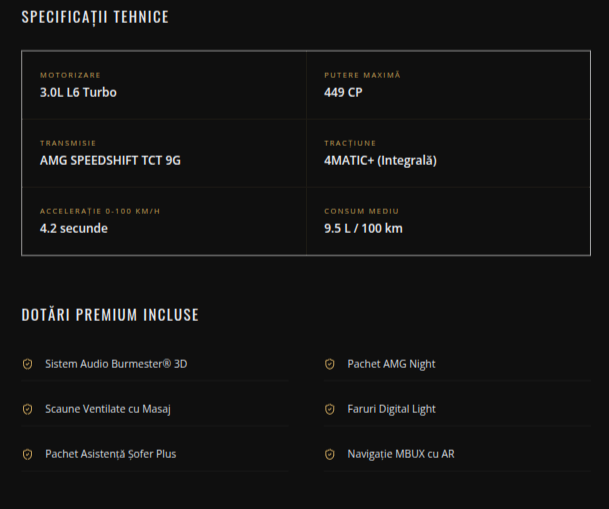This screenshot has height=509, width=609.
Task: Select the Sistem Audio Burmester 3D feature text
Action: (116, 364)
